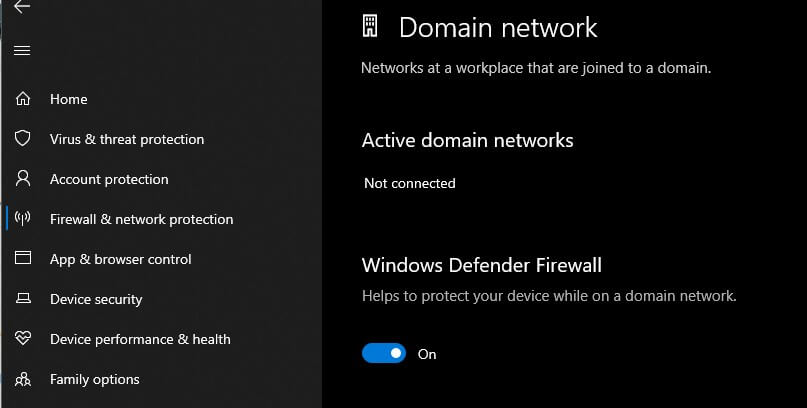Turn off the Windows Defender Firewall toggle
The image size is (807, 408).
(x=384, y=353)
